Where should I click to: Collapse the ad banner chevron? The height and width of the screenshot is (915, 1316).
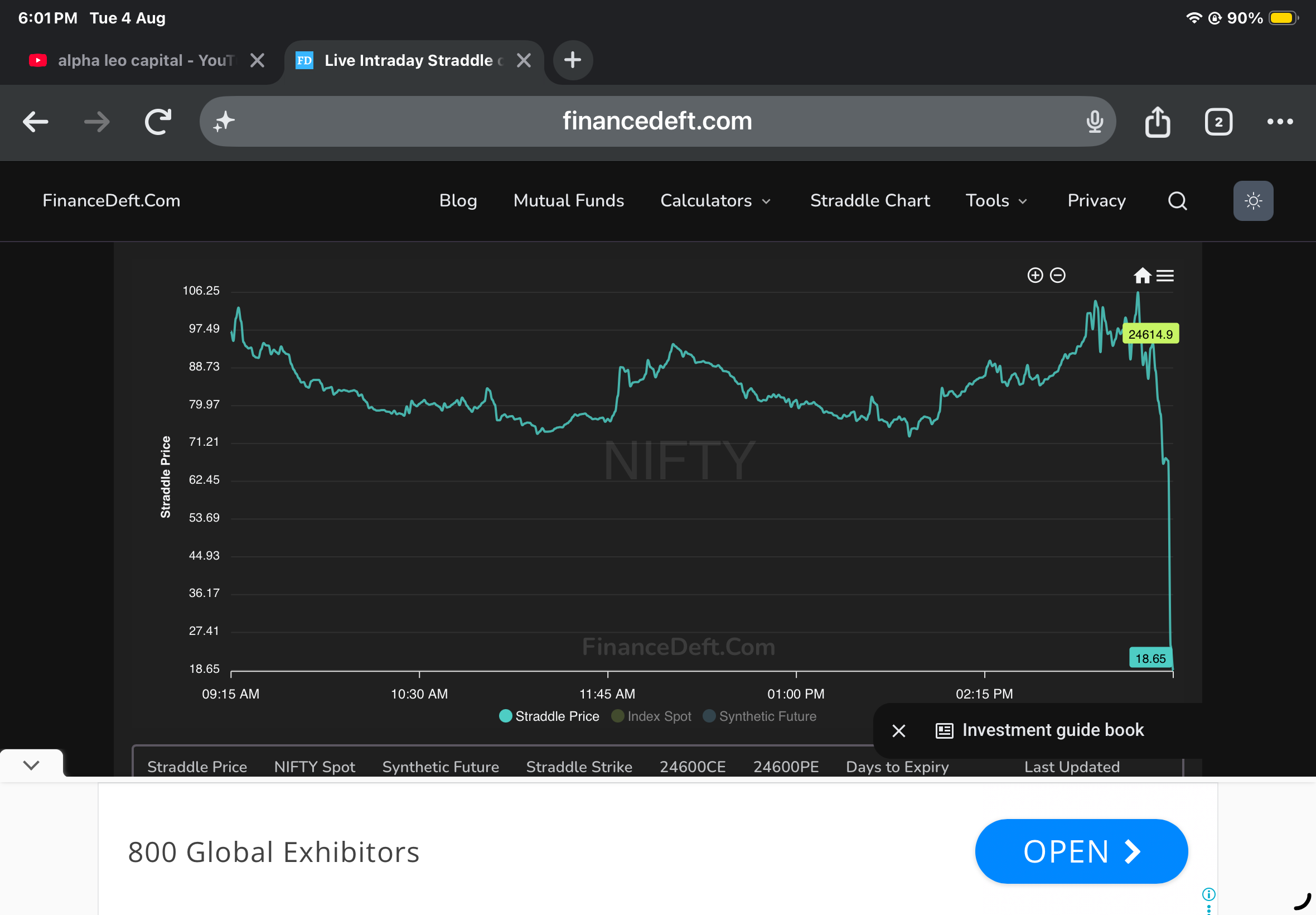(x=32, y=764)
